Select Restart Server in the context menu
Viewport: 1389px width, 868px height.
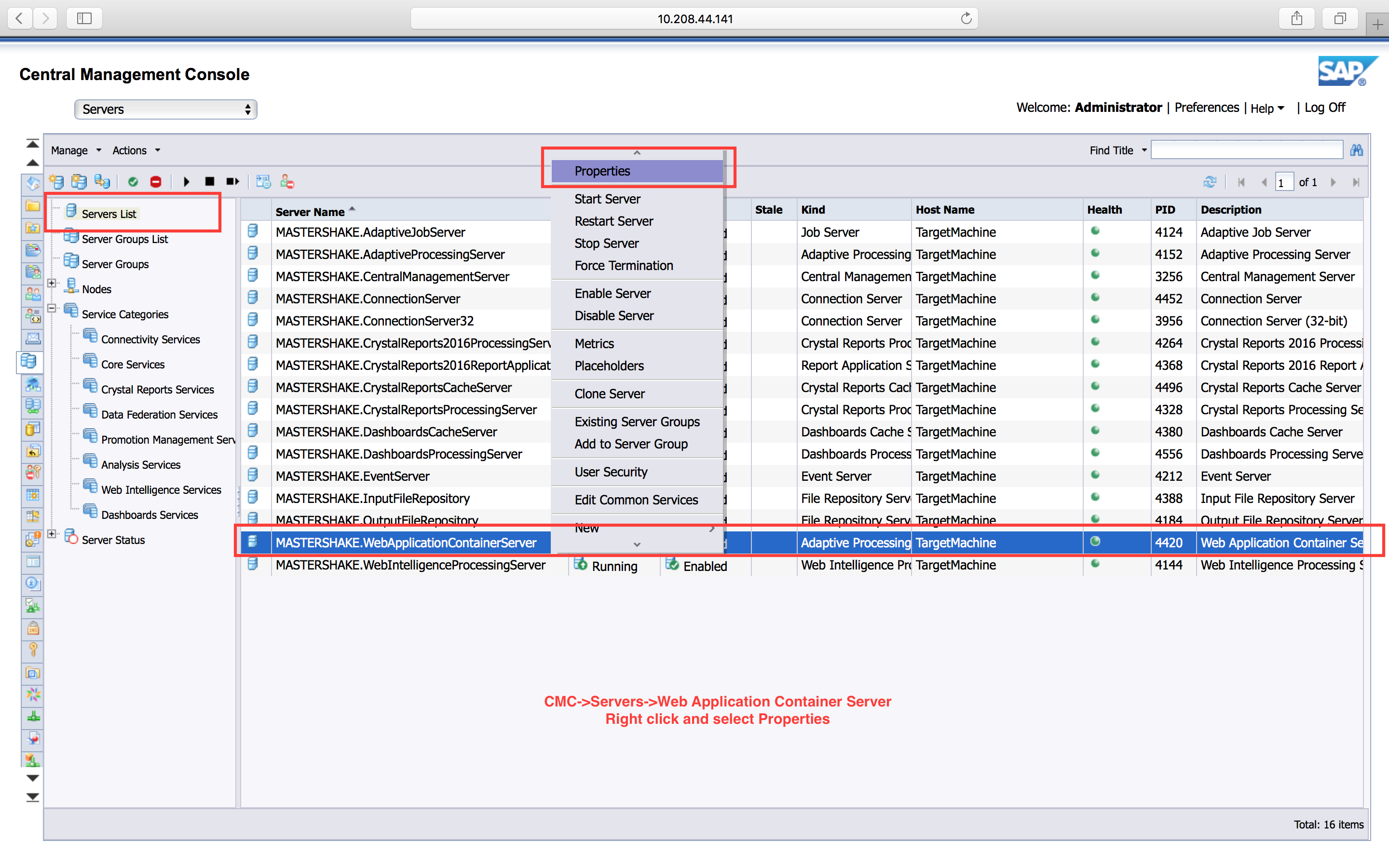coord(613,221)
